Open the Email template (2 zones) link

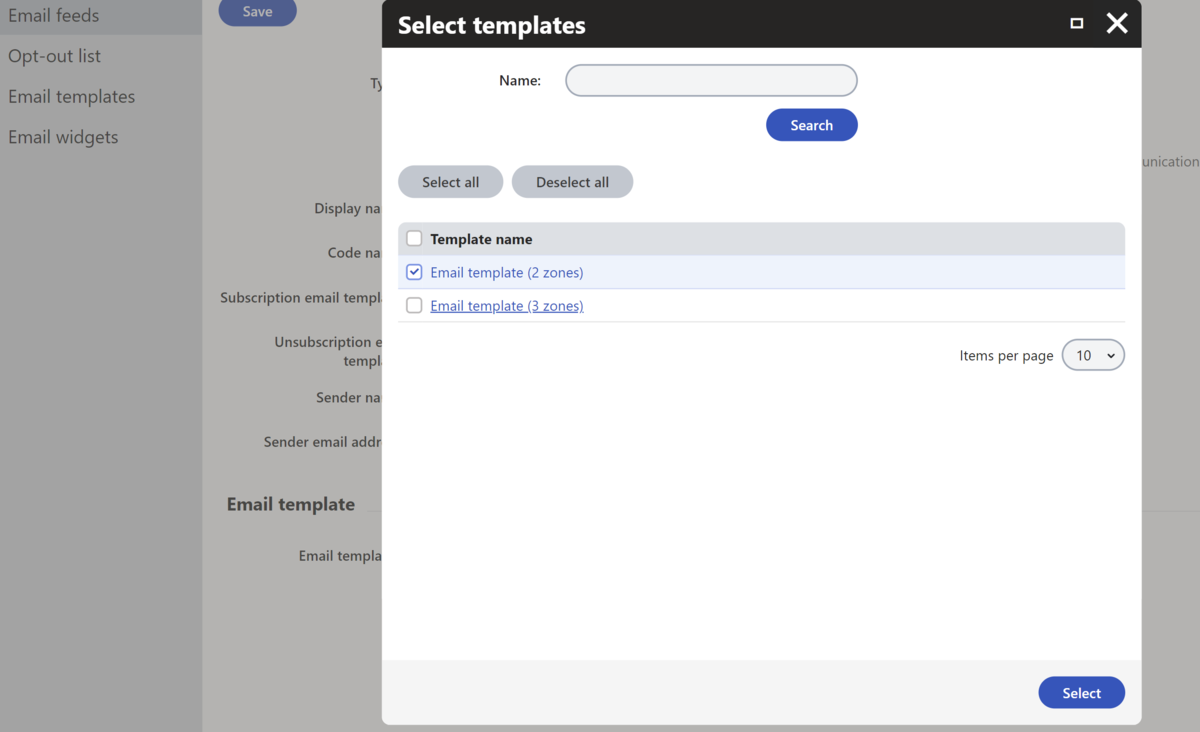point(507,272)
